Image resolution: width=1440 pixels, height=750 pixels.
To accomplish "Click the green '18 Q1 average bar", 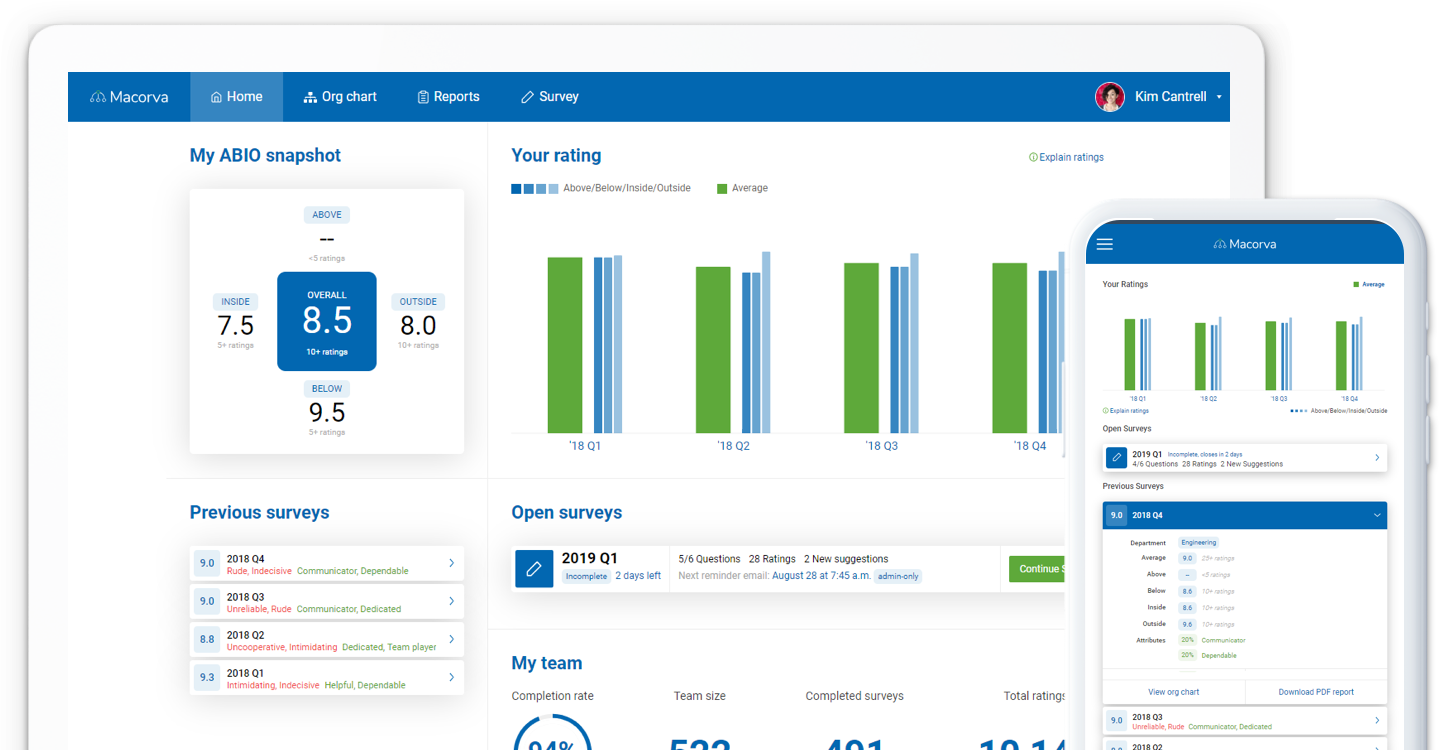I will click(x=565, y=345).
